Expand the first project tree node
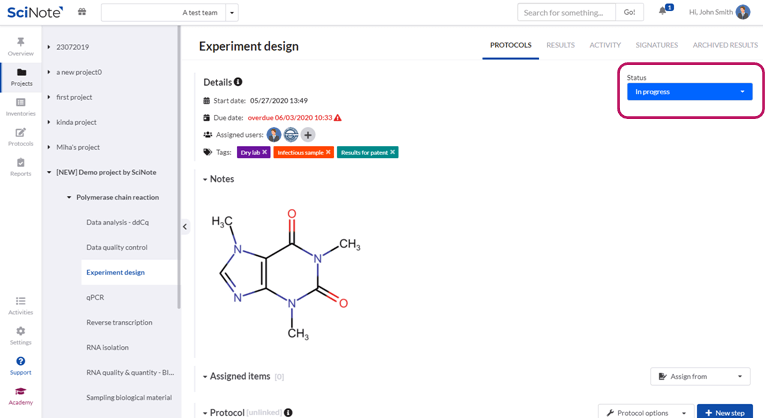Viewport: 765px width, 418px height. (49, 97)
